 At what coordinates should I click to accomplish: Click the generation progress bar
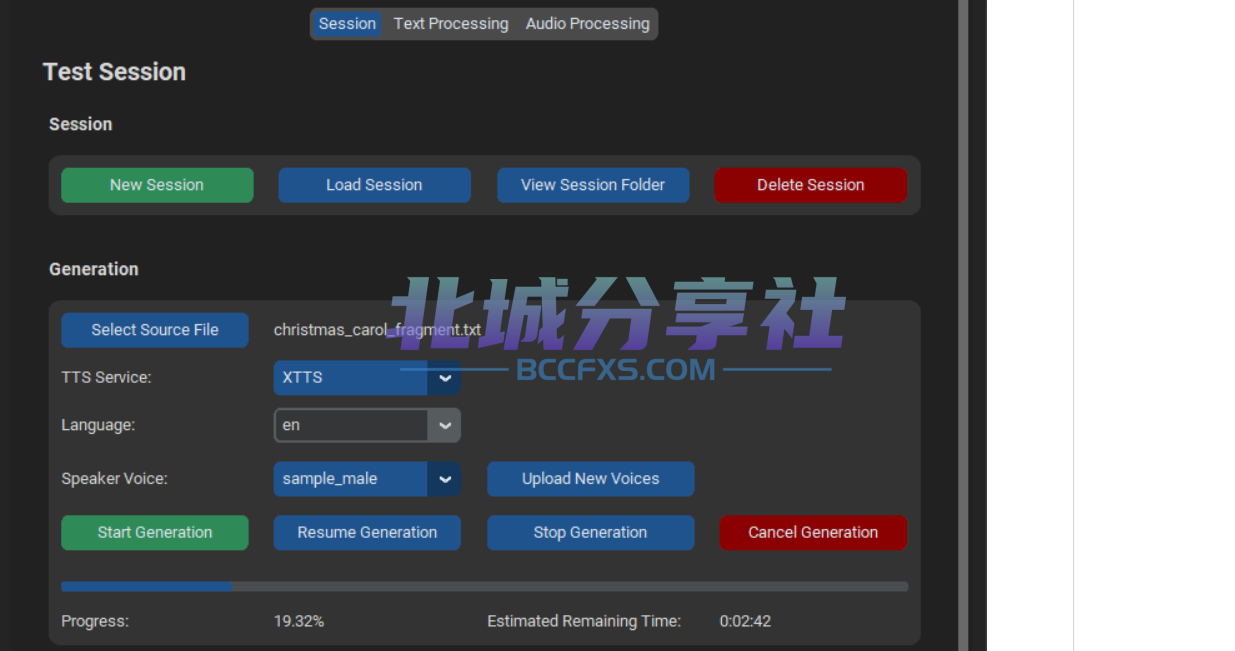pos(485,587)
